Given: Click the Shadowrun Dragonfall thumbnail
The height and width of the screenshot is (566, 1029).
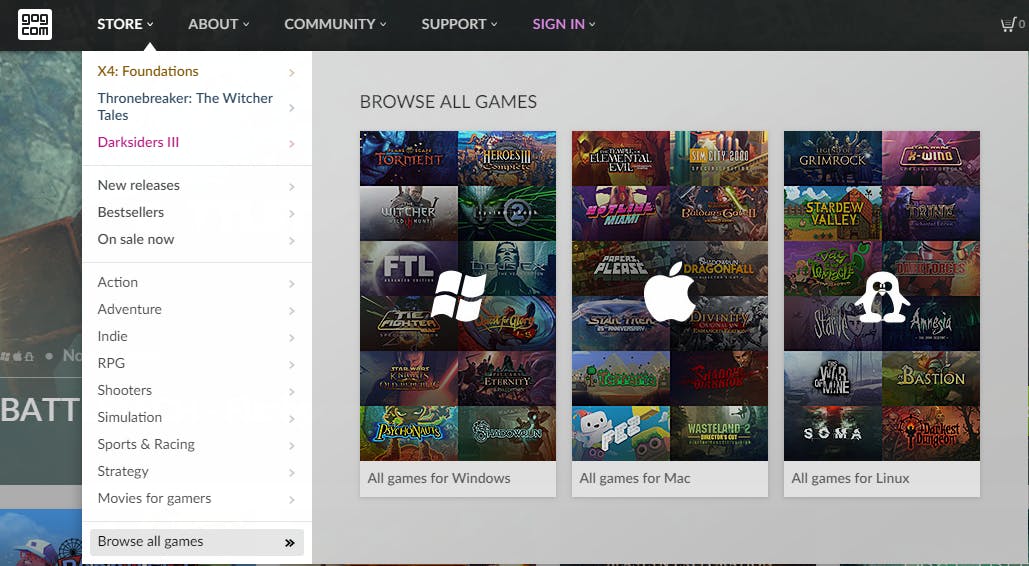Looking at the screenshot, I should [x=719, y=268].
